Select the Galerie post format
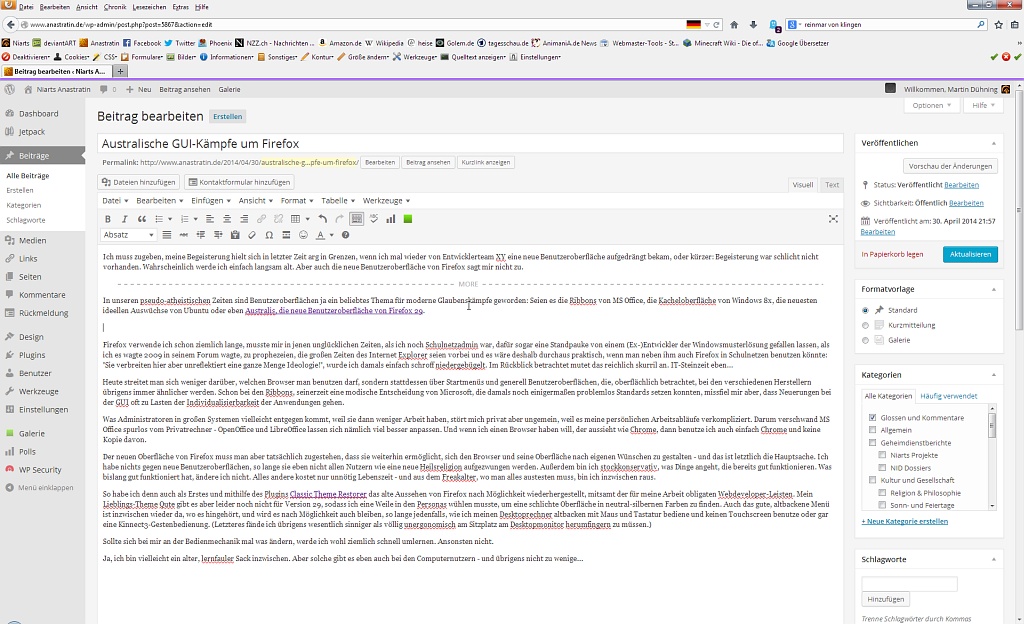 click(x=865, y=340)
